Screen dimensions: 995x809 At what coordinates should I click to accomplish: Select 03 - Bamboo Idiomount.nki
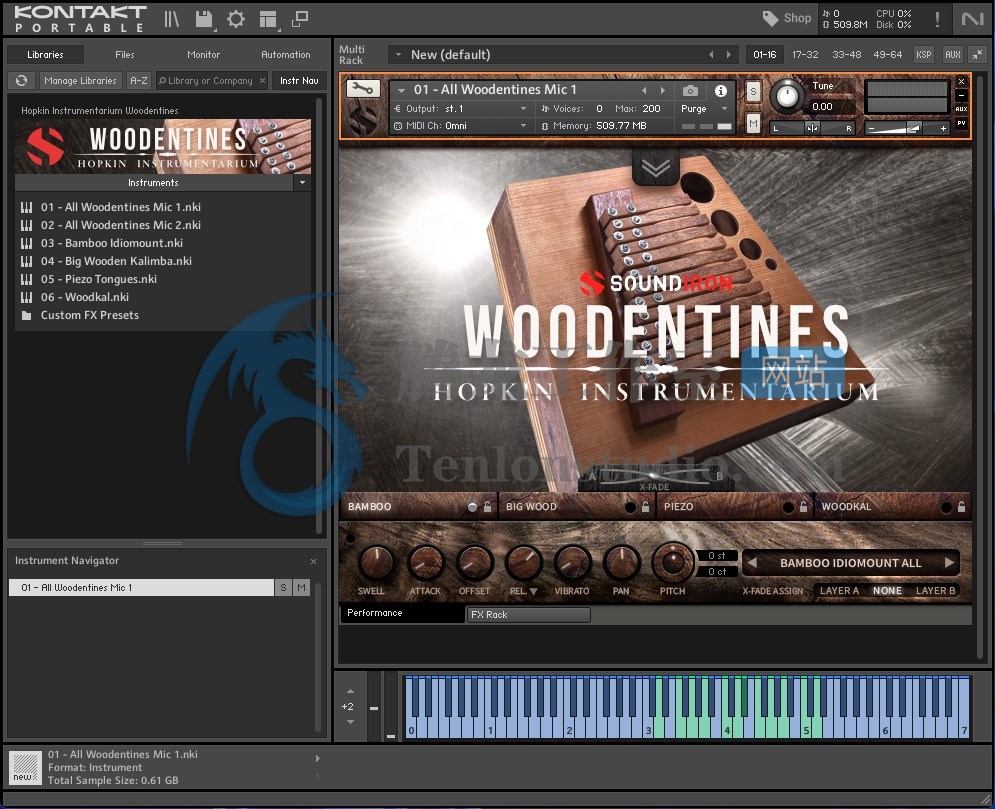tap(112, 243)
